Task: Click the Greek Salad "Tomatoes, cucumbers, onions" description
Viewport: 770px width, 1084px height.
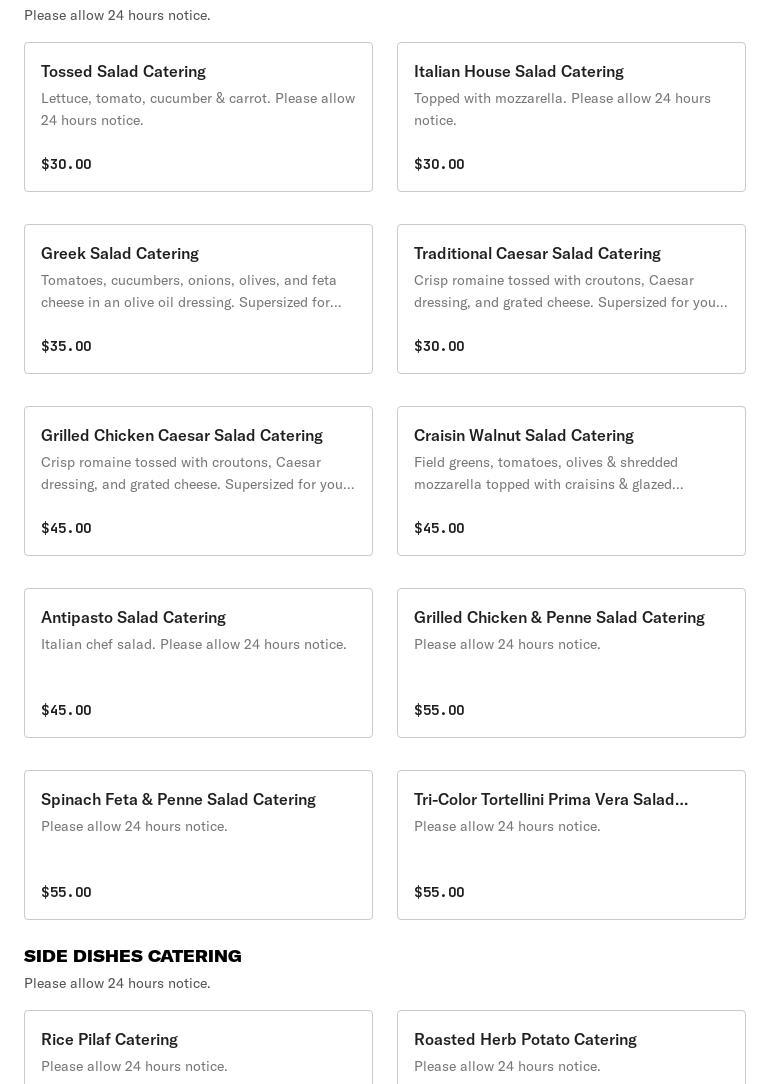Action: tap(190, 291)
